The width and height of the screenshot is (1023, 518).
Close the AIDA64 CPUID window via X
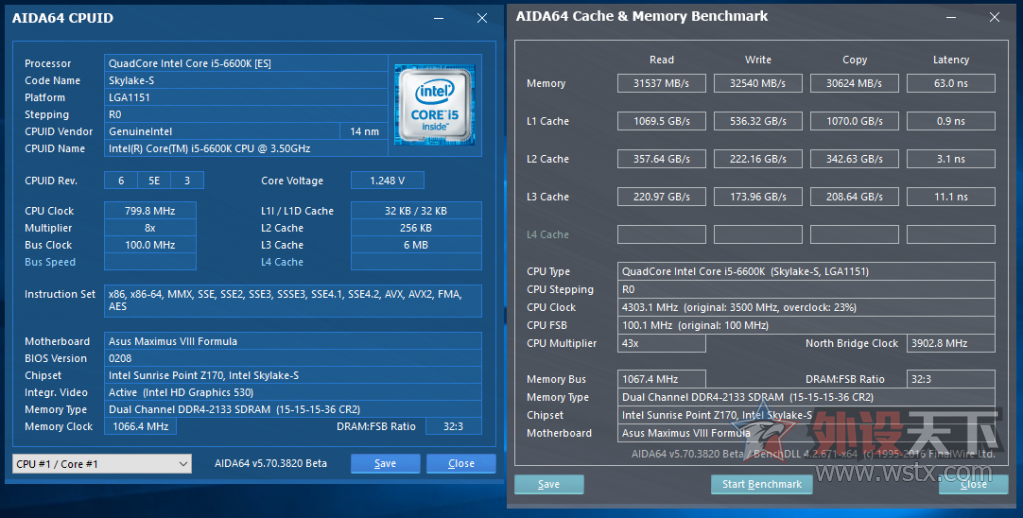[x=482, y=18]
